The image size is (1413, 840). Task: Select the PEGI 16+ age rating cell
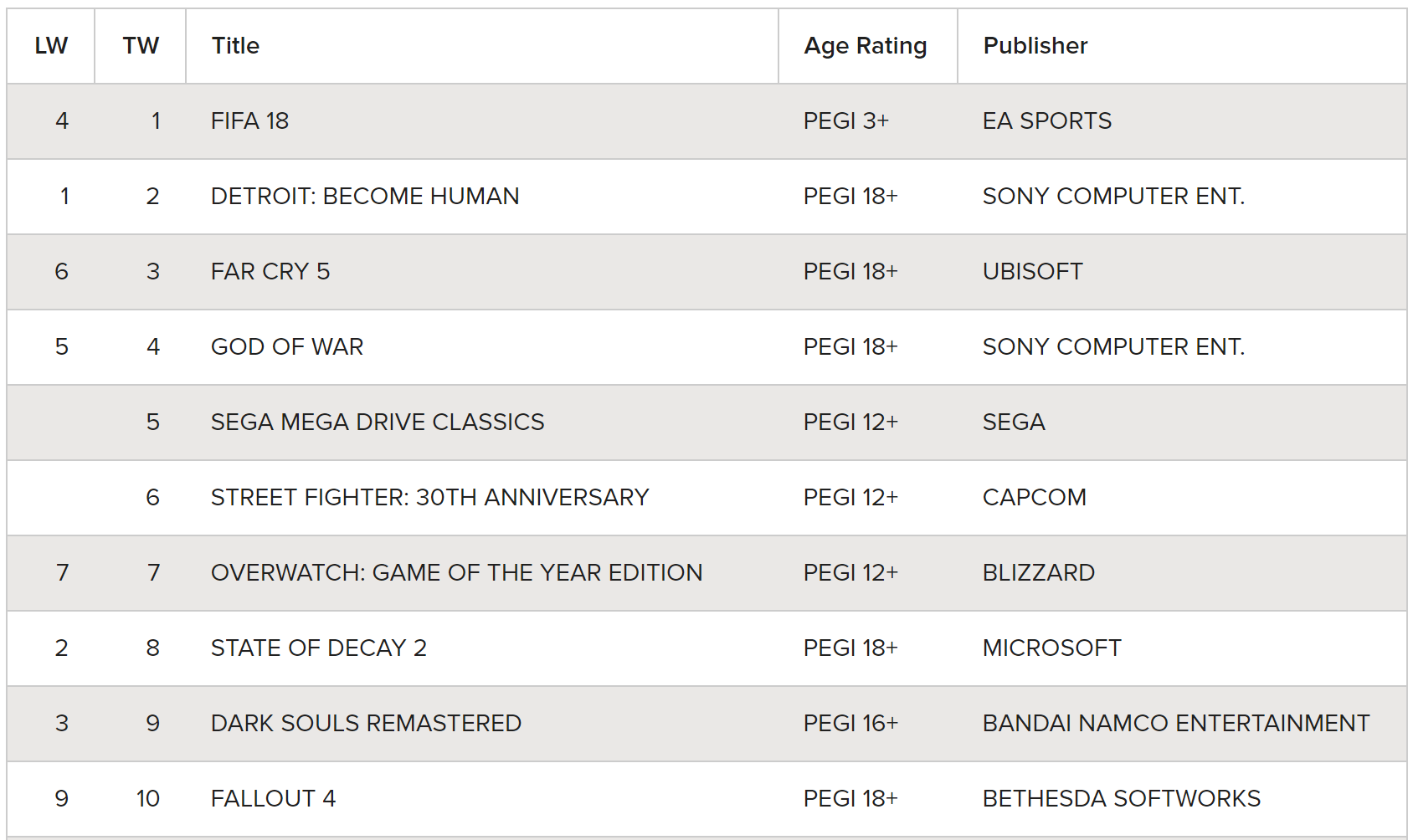point(850,724)
